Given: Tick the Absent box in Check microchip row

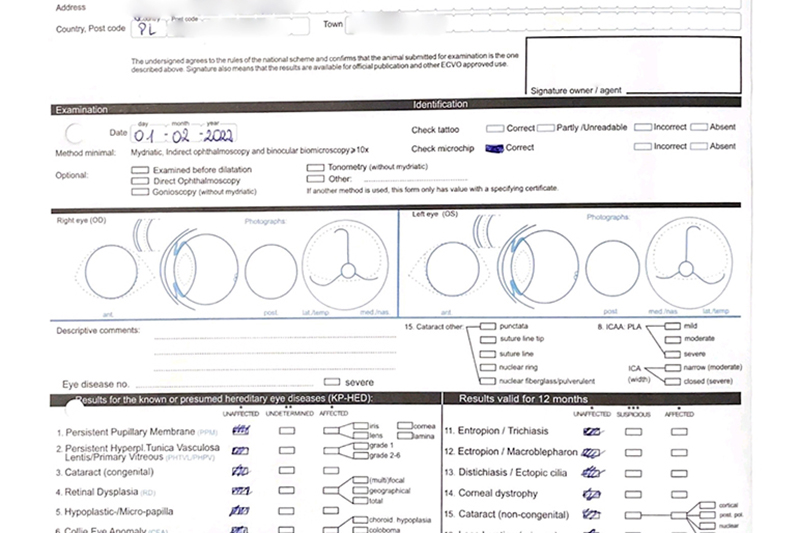Looking at the screenshot, I should point(698,146).
